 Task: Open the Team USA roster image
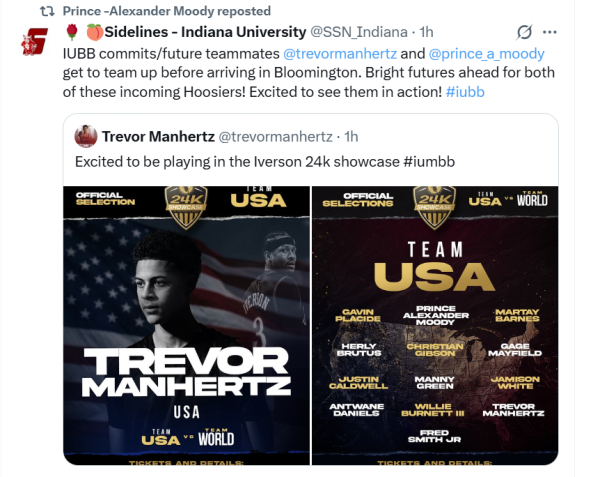[435, 326]
